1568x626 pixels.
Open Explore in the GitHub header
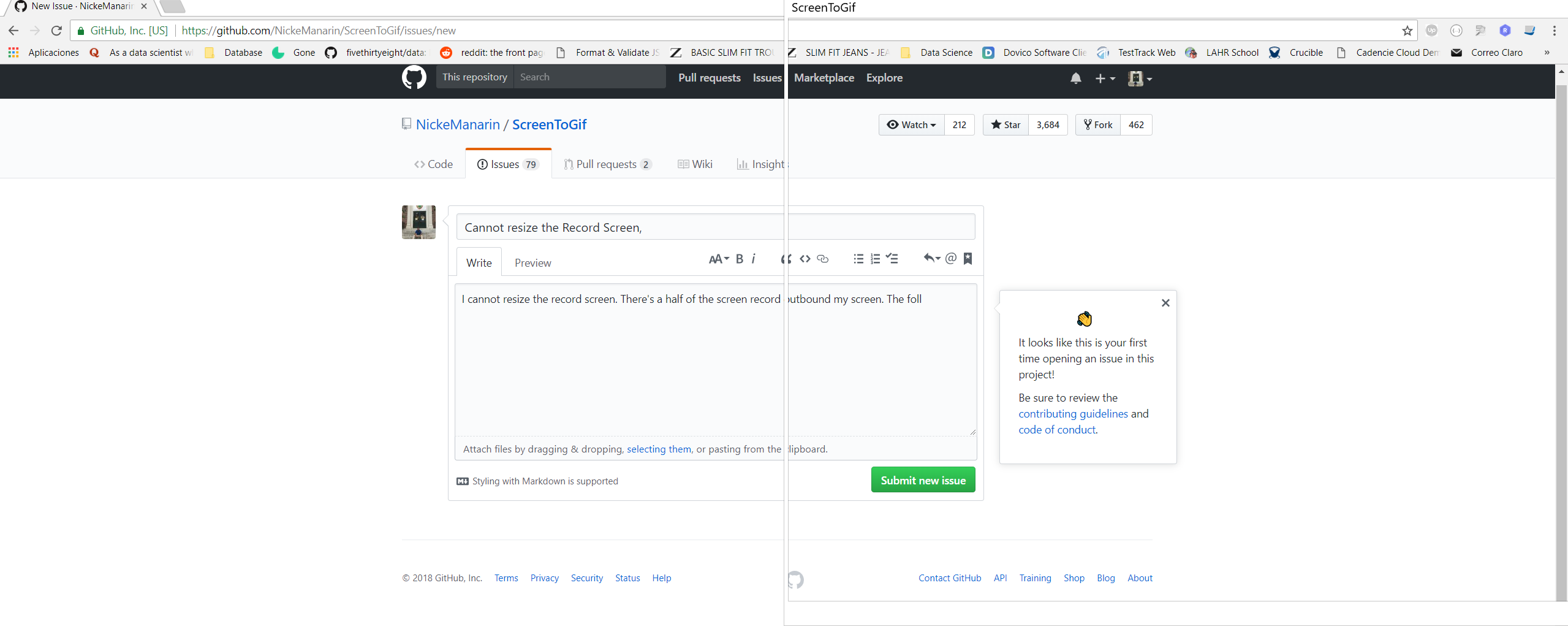884,78
